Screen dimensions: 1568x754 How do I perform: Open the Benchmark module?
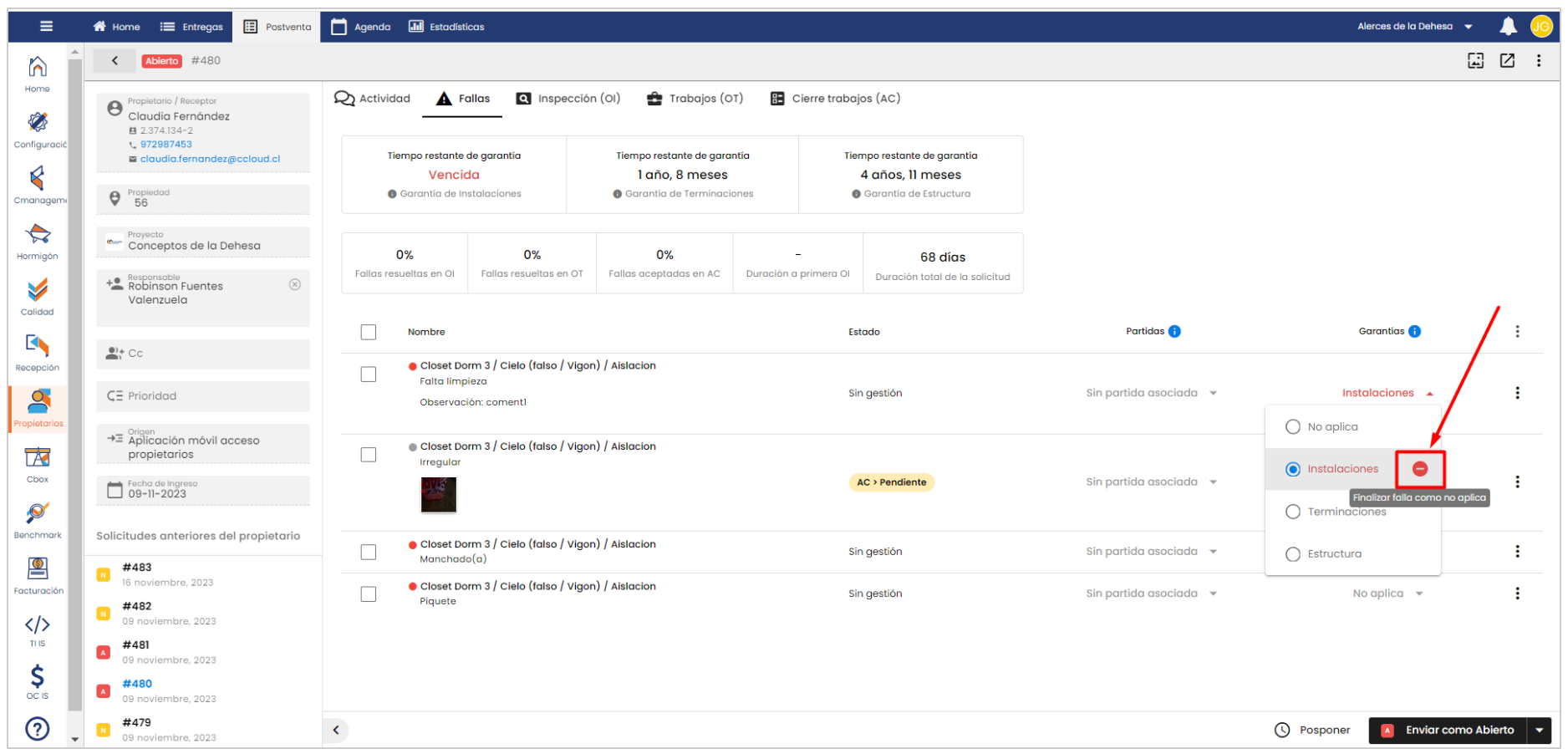[x=38, y=521]
